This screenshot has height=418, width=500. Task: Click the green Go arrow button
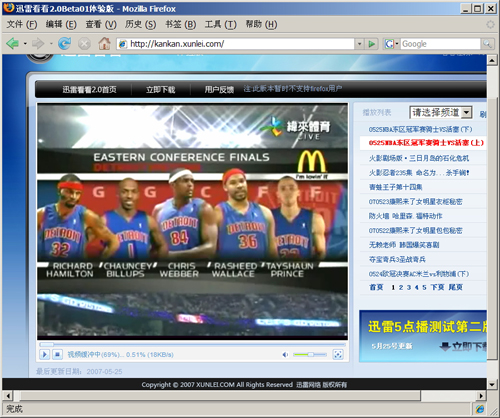click(372, 44)
